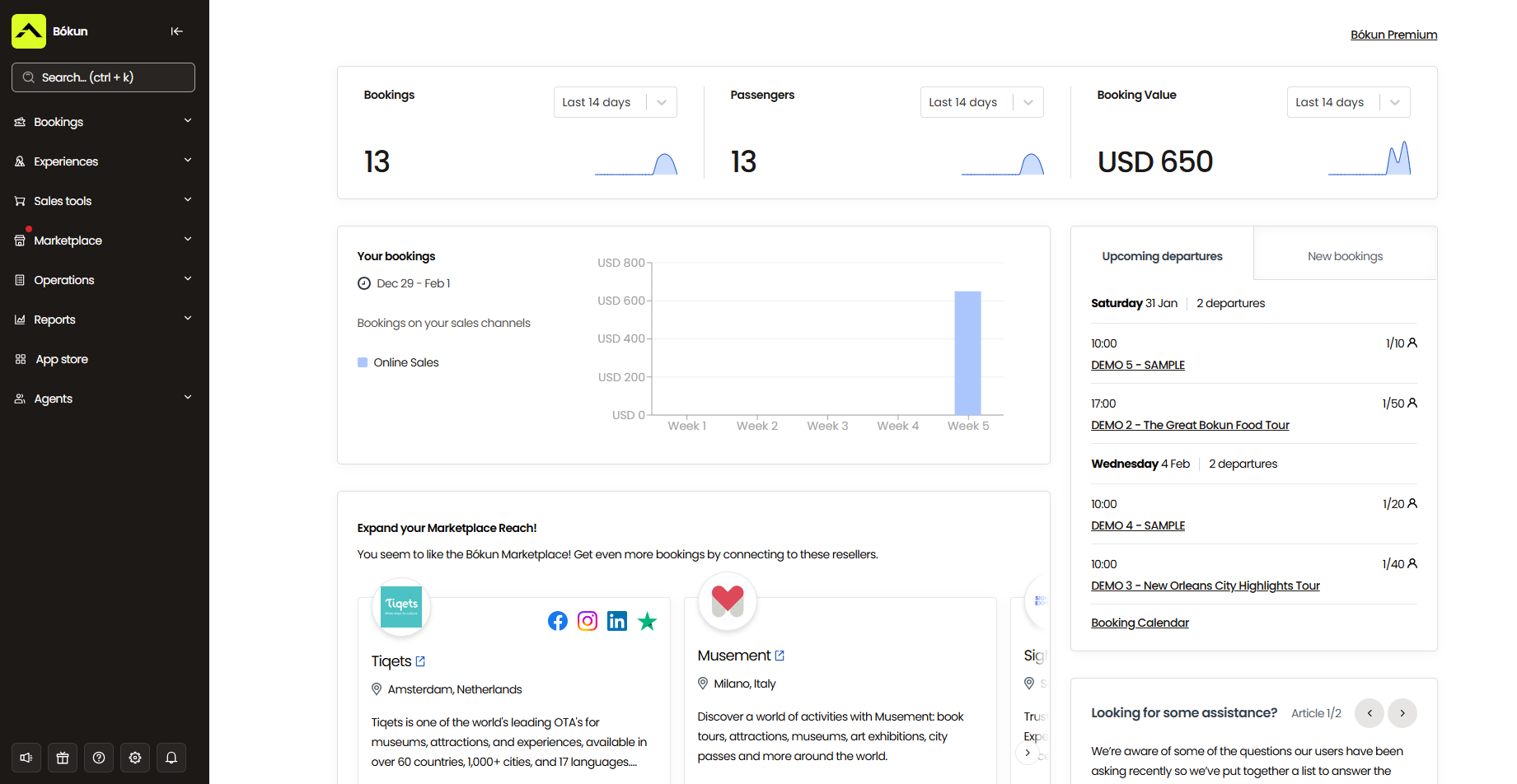The image size is (1517, 784).
Task: Open the gift/rewards icon at bottom
Action: [x=62, y=757]
